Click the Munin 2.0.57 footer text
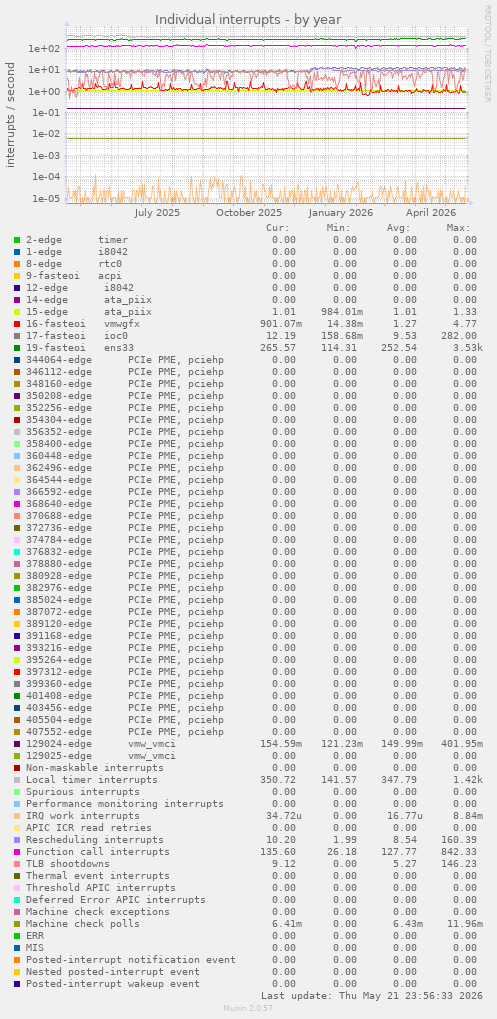497x1019 pixels. point(248,1008)
